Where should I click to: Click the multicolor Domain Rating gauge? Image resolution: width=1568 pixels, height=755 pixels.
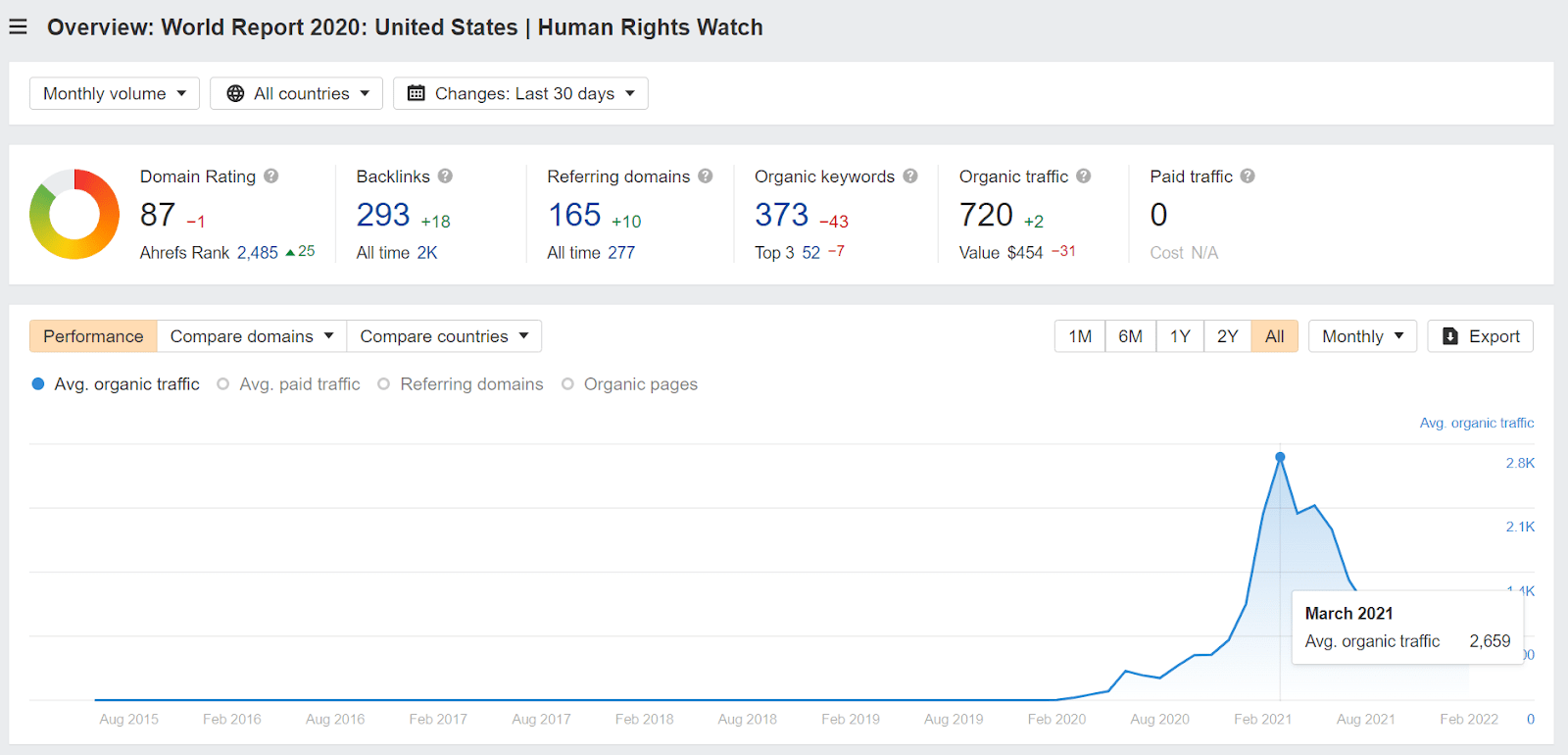[74, 214]
